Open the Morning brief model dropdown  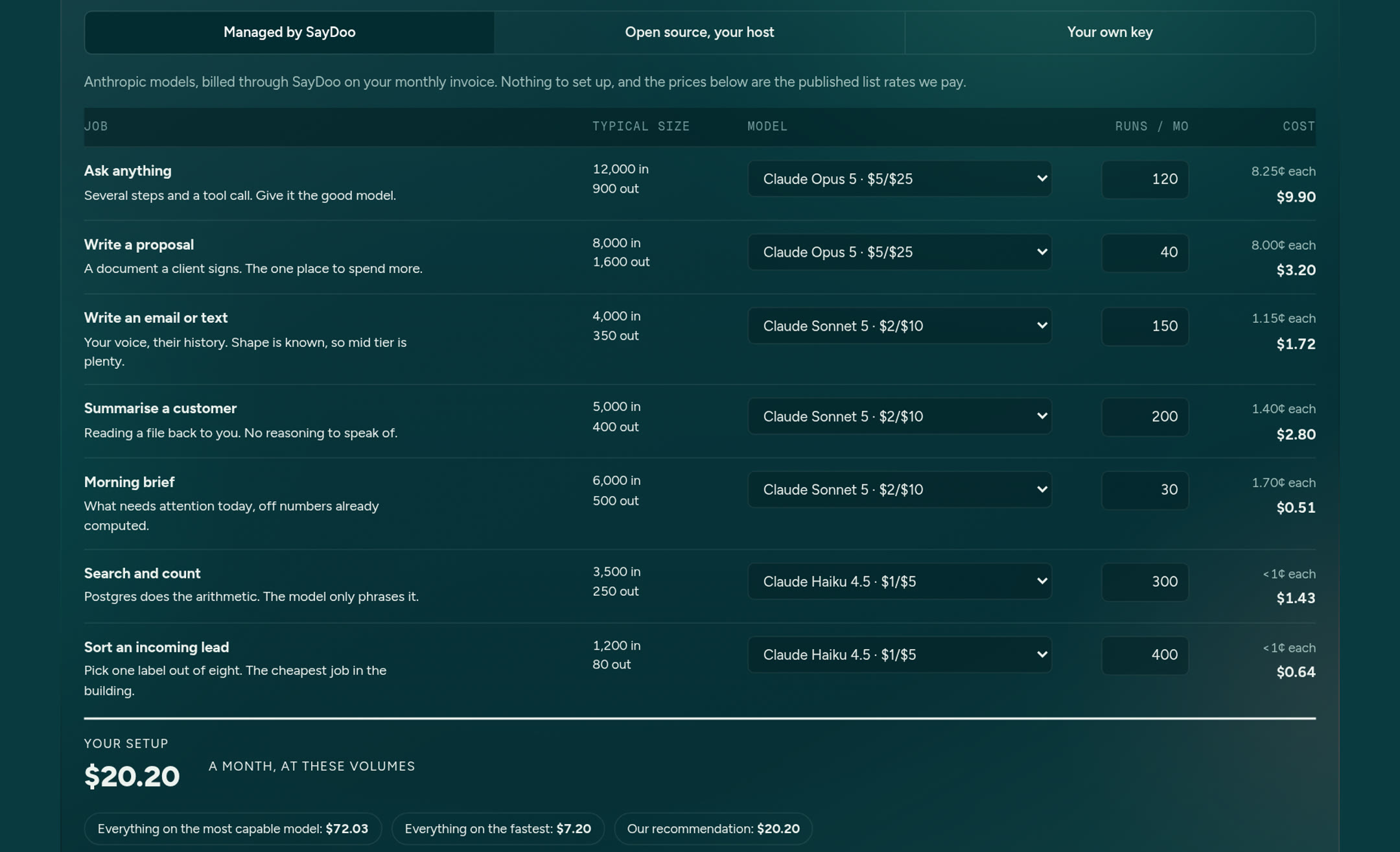(x=899, y=490)
